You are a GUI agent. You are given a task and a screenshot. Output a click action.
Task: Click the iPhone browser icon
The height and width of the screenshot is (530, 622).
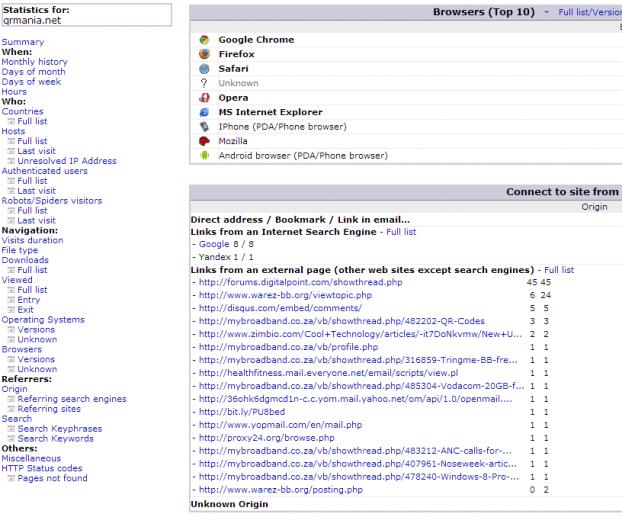pyautogui.click(x=204, y=127)
